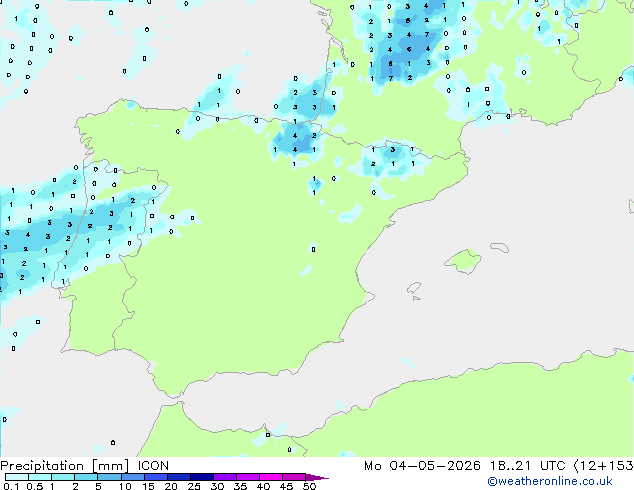Click the 40–45 mm bright pink swatch
This screenshot has height=490, width=634.
[271, 477]
